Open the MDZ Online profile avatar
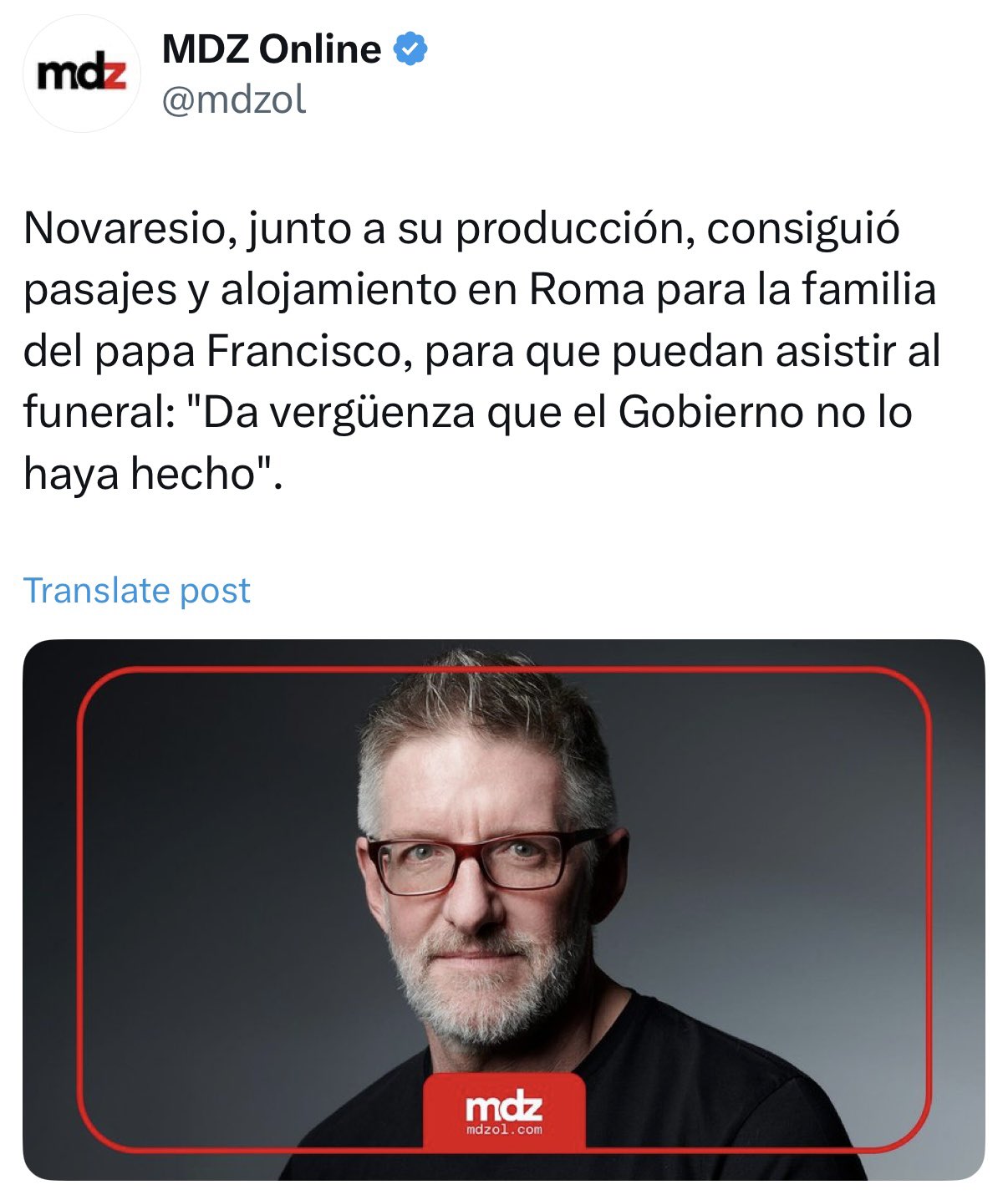The width and height of the screenshot is (1008, 1200). coord(82,74)
